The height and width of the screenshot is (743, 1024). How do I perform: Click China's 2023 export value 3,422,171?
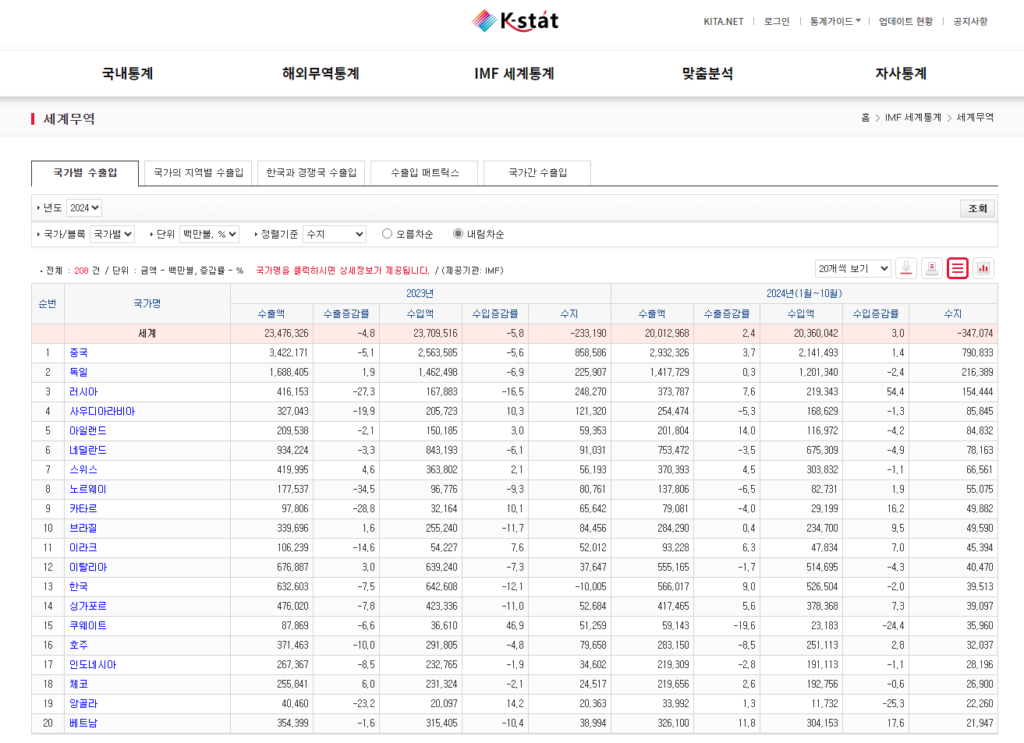click(x=289, y=353)
